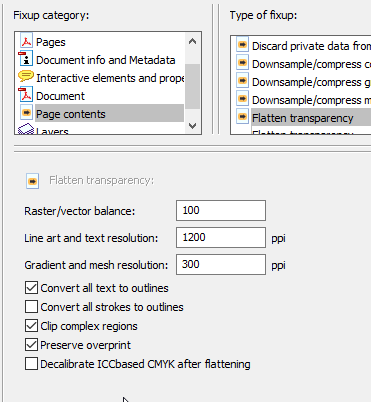Click the Document info and Metadata icon
Screen dimensions: 371x402
point(26,59)
